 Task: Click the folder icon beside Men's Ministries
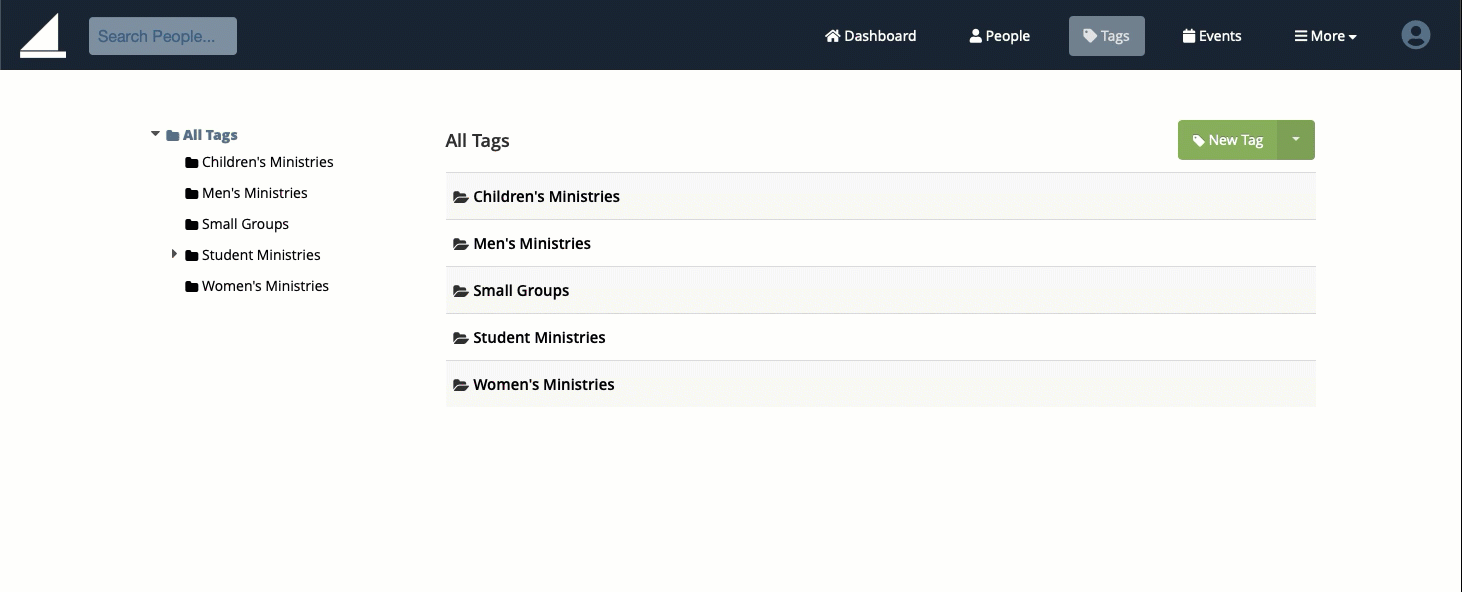coord(191,192)
